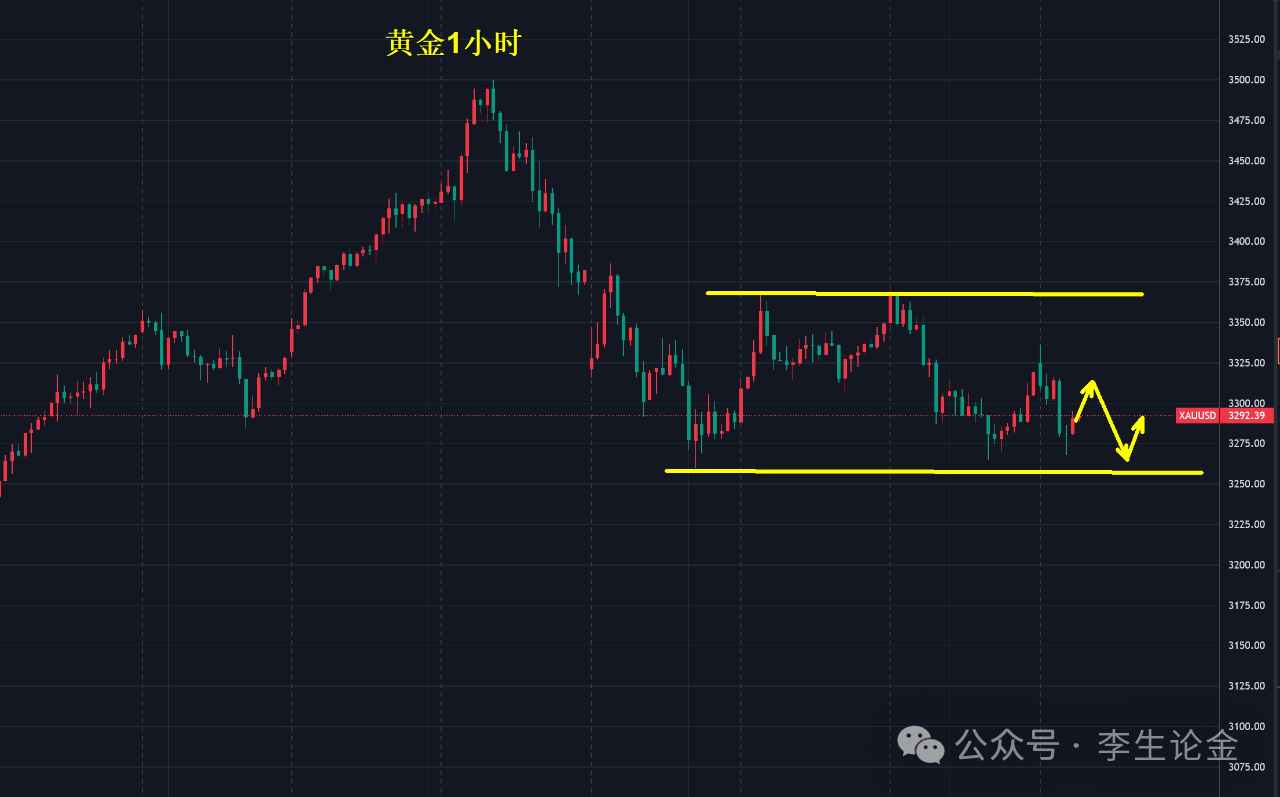Click the XAUUSD symbol label
The width and height of the screenshot is (1280, 797).
[1197, 416]
